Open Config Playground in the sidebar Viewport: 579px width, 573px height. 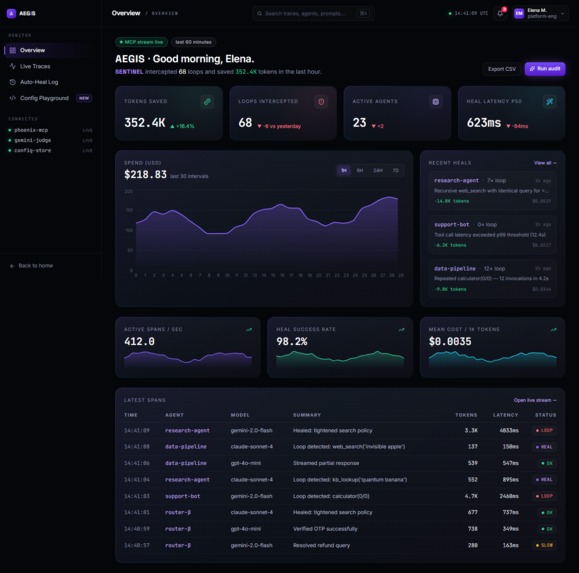pos(48,98)
